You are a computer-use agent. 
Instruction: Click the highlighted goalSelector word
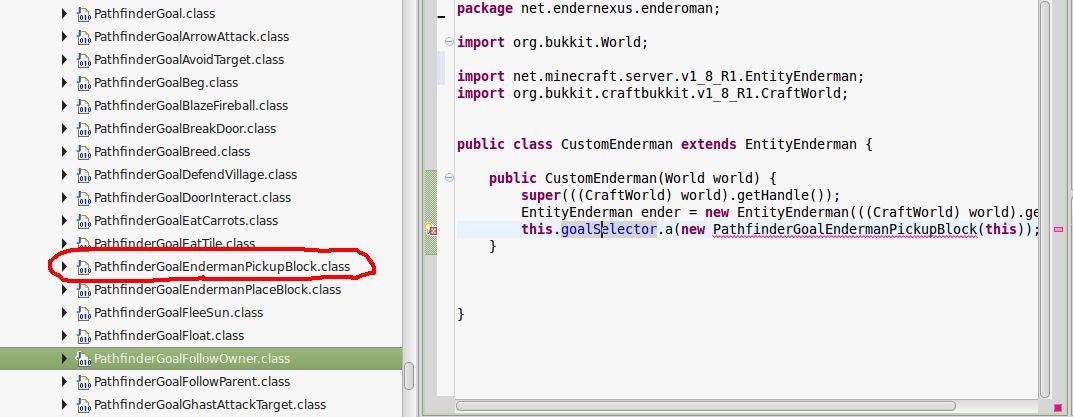[609, 229]
